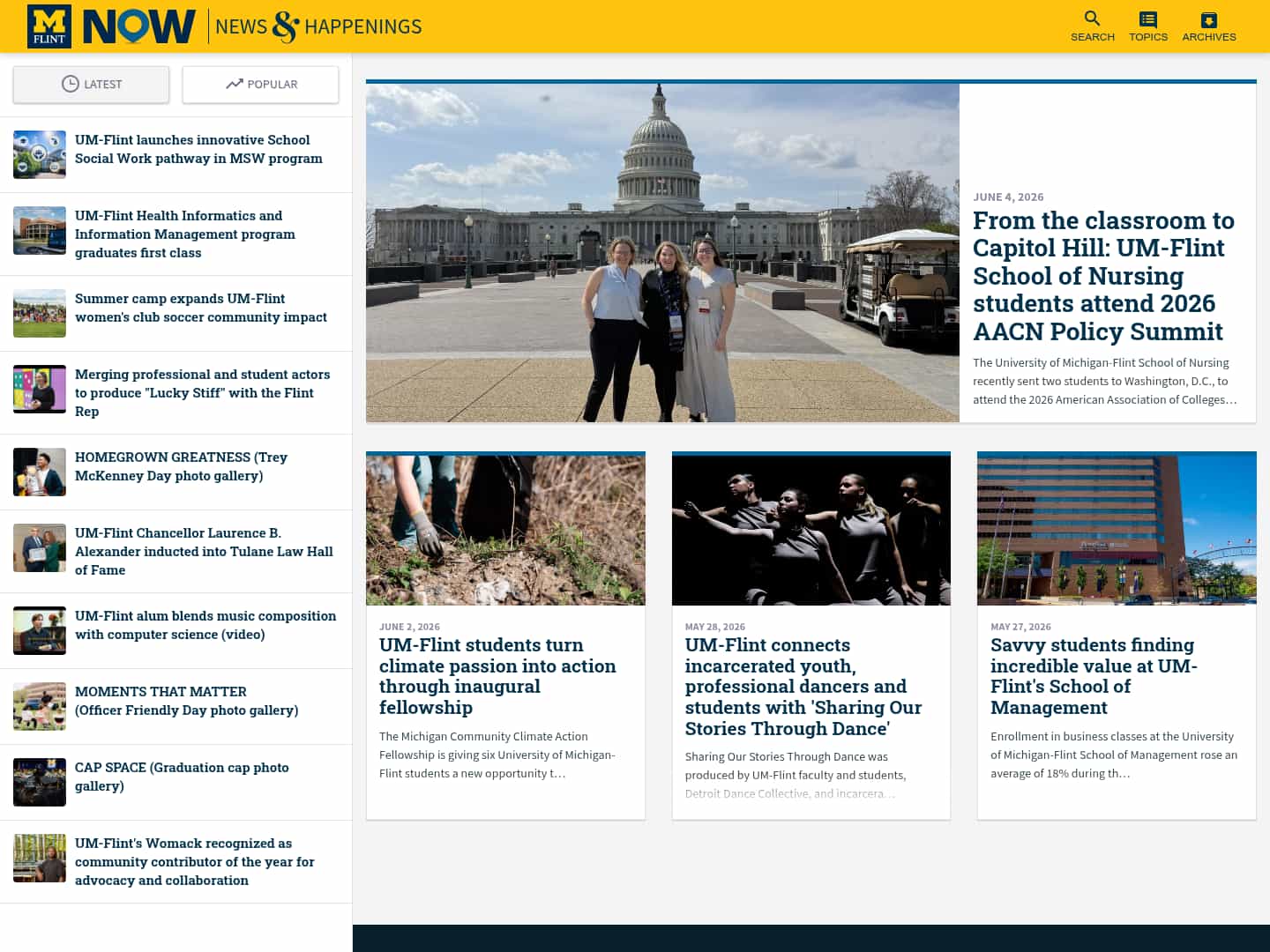Open CAP SPACE graduation cap thumbnail
Image resolution: width=1270 pixels, height=952 pixels.
pos(40,782)
